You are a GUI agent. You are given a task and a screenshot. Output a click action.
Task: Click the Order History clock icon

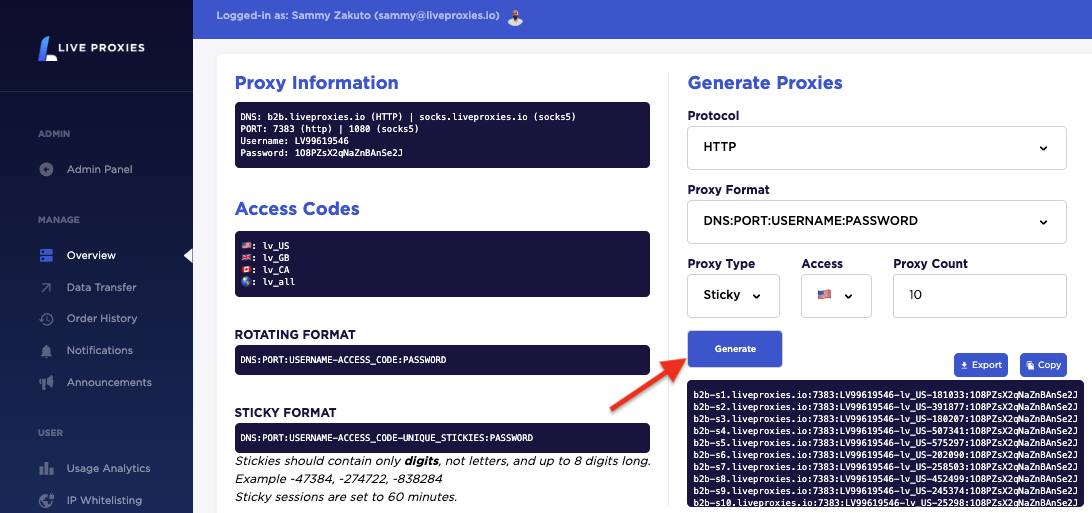click(x=46, y=319)
